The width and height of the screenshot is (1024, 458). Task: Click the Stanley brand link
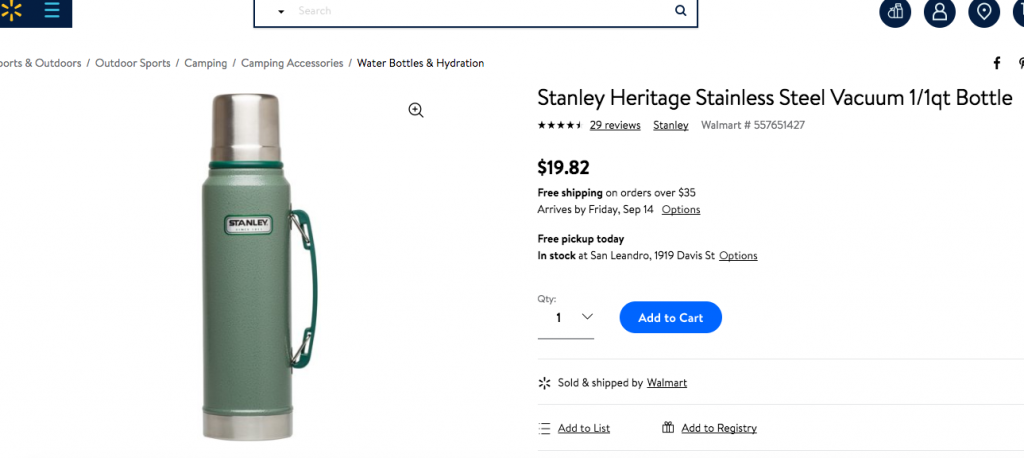pos(671,125)
